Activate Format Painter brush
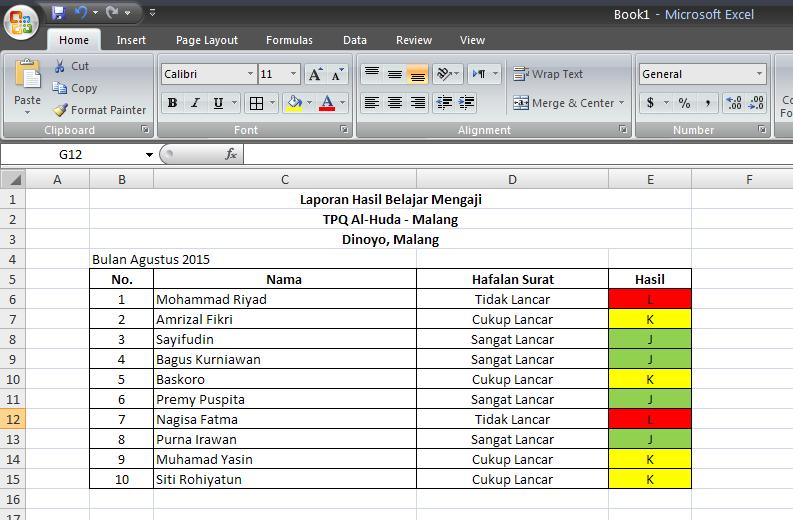Screen dimensions: 793x520 coord(99,110)
